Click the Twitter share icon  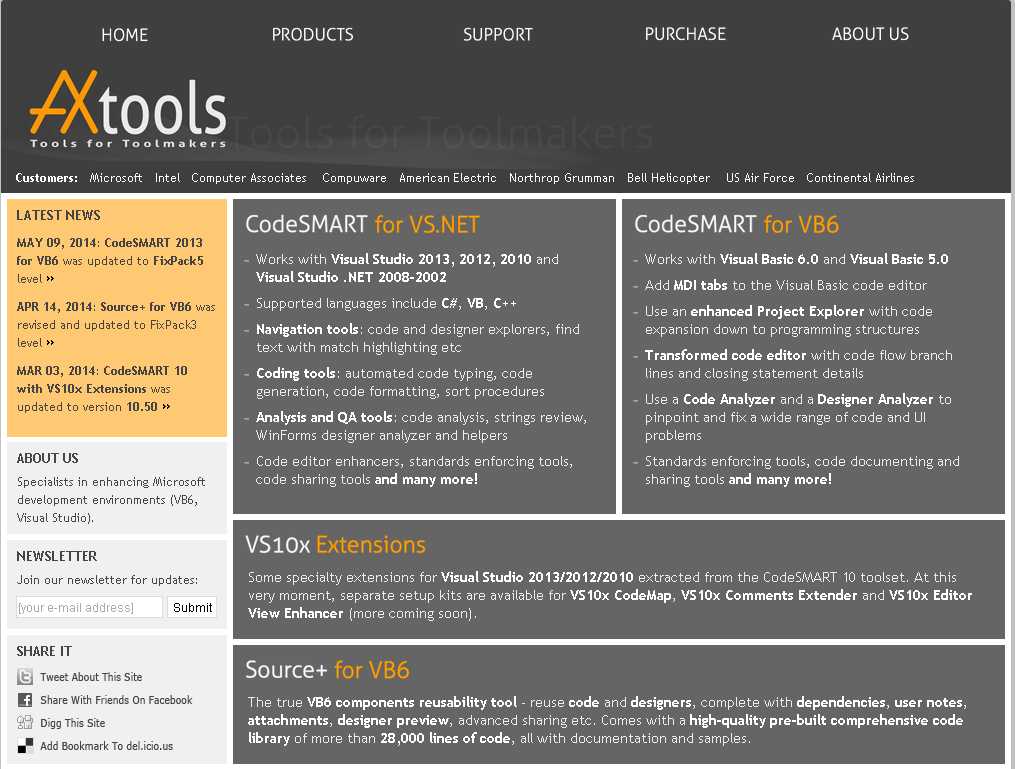(25, 676)
